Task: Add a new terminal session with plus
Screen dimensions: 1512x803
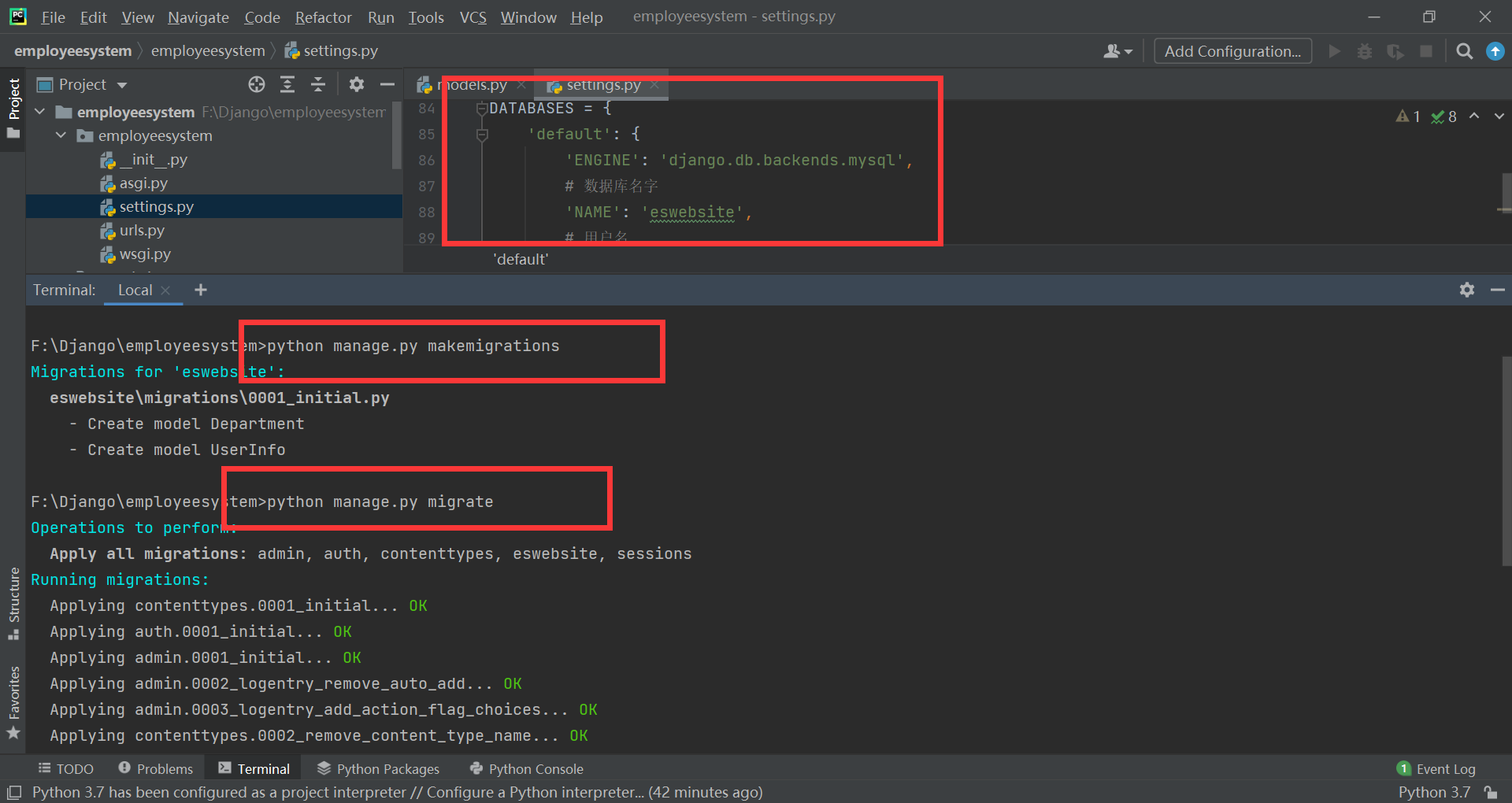Action: pos(201,290)
